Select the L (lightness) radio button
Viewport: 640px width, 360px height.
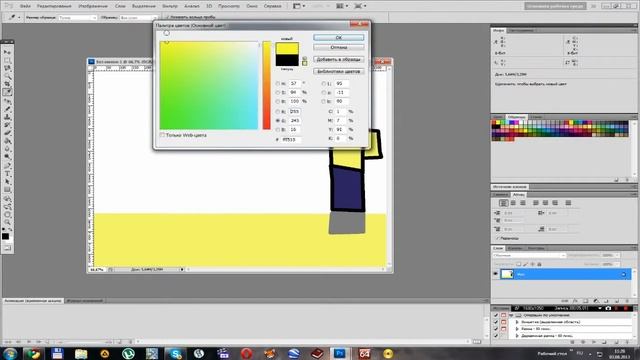(x=324, y=83)
